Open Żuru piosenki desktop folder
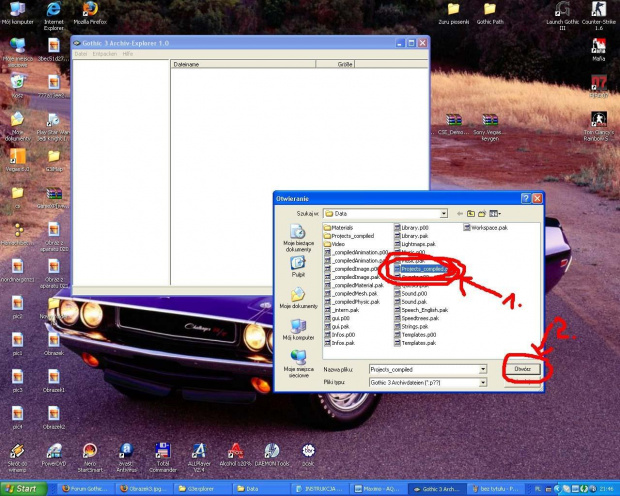620x496 pixels. [x=454, y=13]
